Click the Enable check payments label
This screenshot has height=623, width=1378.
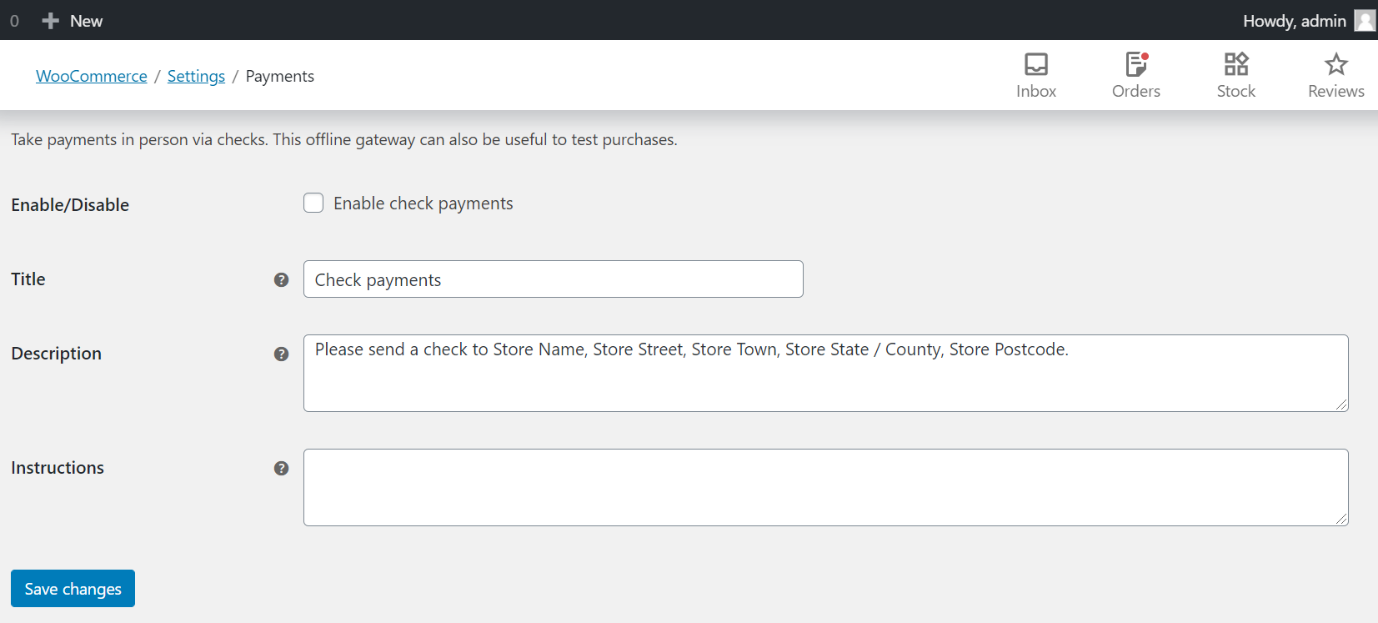click(423, 204)
